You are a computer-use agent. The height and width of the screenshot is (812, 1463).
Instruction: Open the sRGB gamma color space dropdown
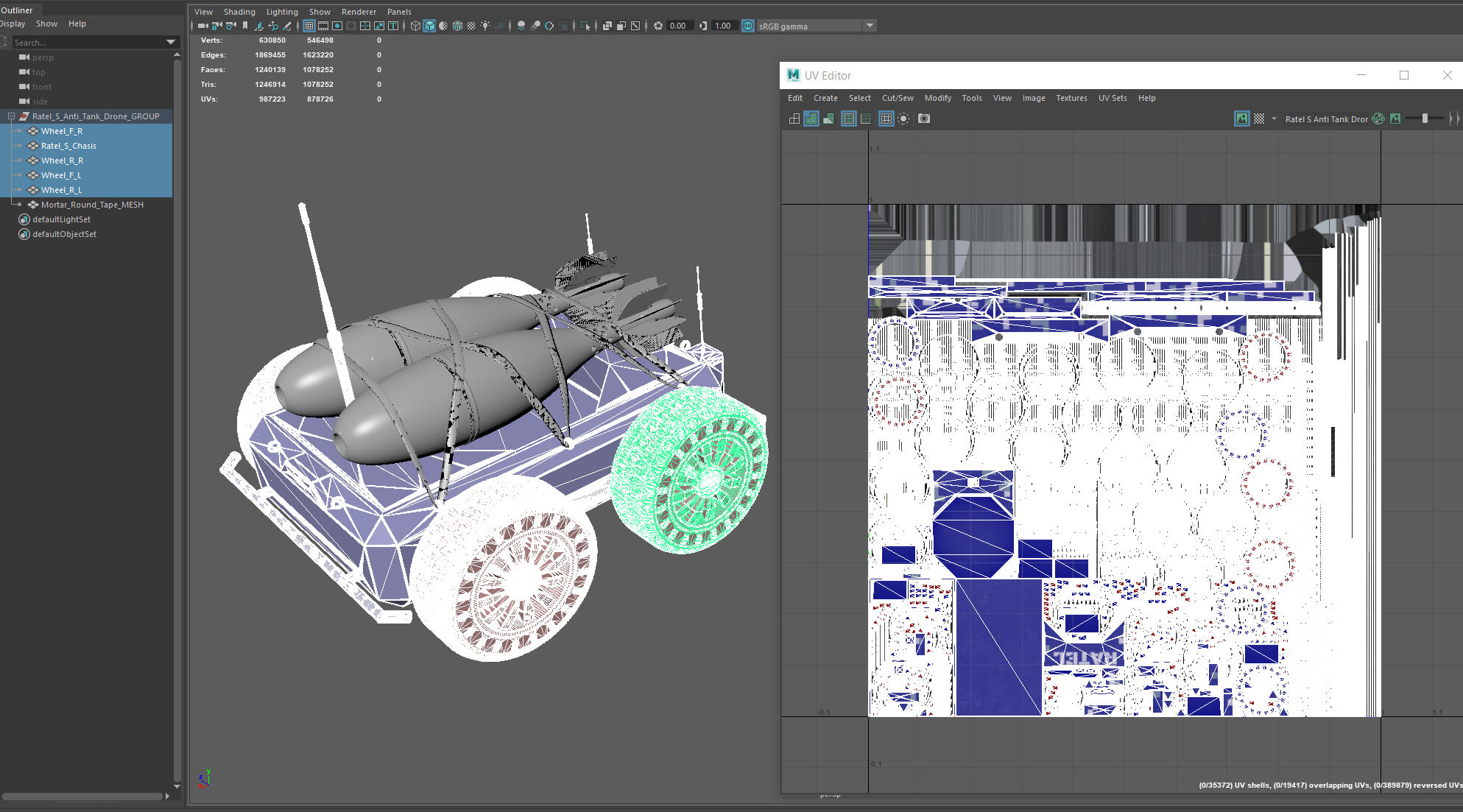pyautogui.click(x=870, y=26)
